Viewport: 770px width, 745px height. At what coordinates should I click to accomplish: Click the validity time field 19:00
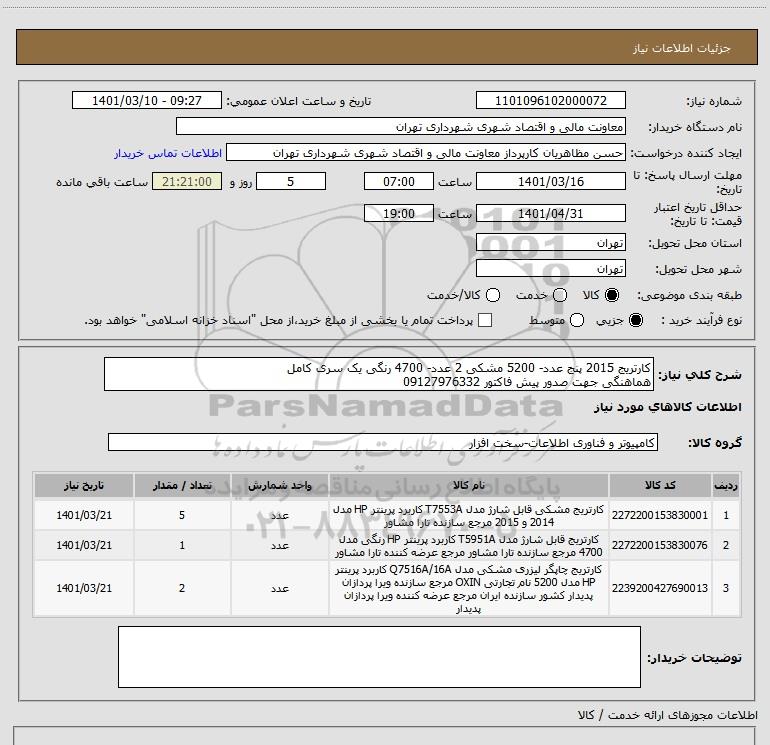pyautogui.click(x=399, y=213)
